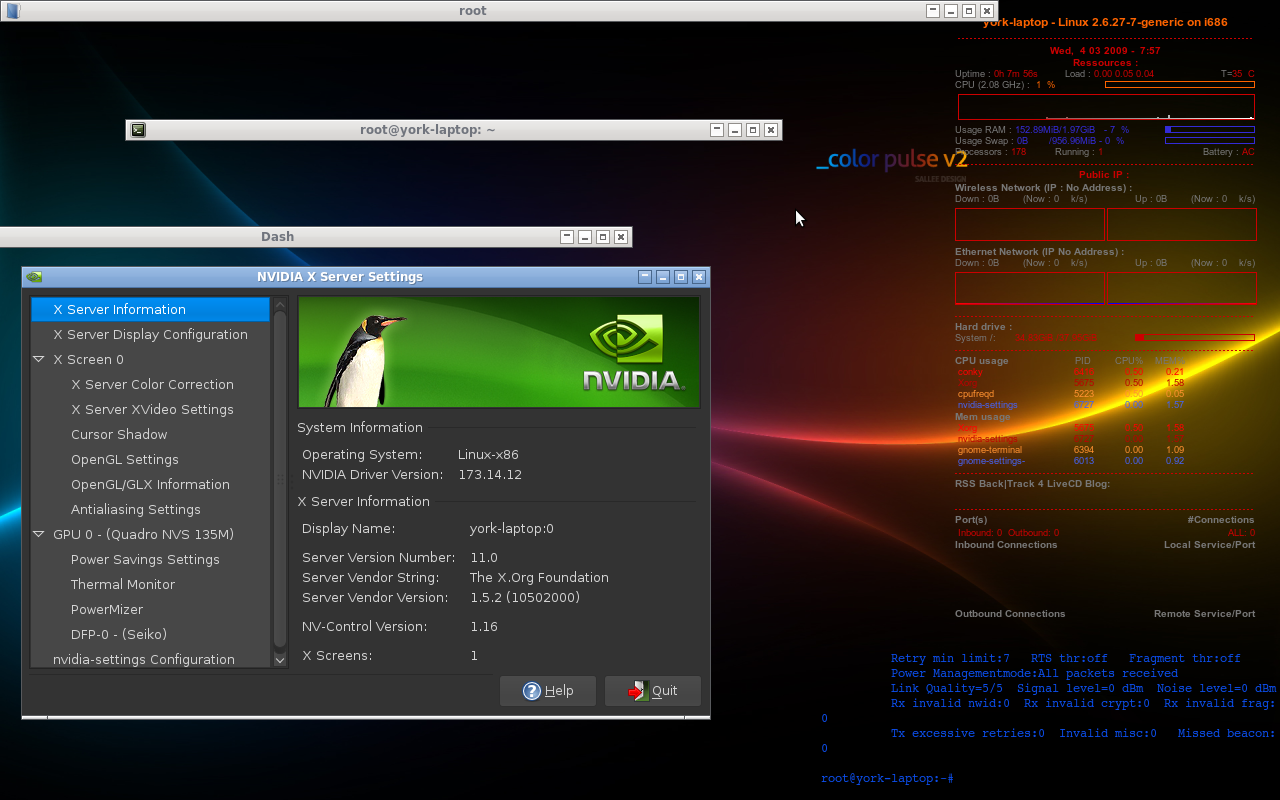Select the GPU 0 - (Quadro NVS 135M) label
Image resolution: width=1280 pixels, height=800 pixels.
click(x=143, y=534)
